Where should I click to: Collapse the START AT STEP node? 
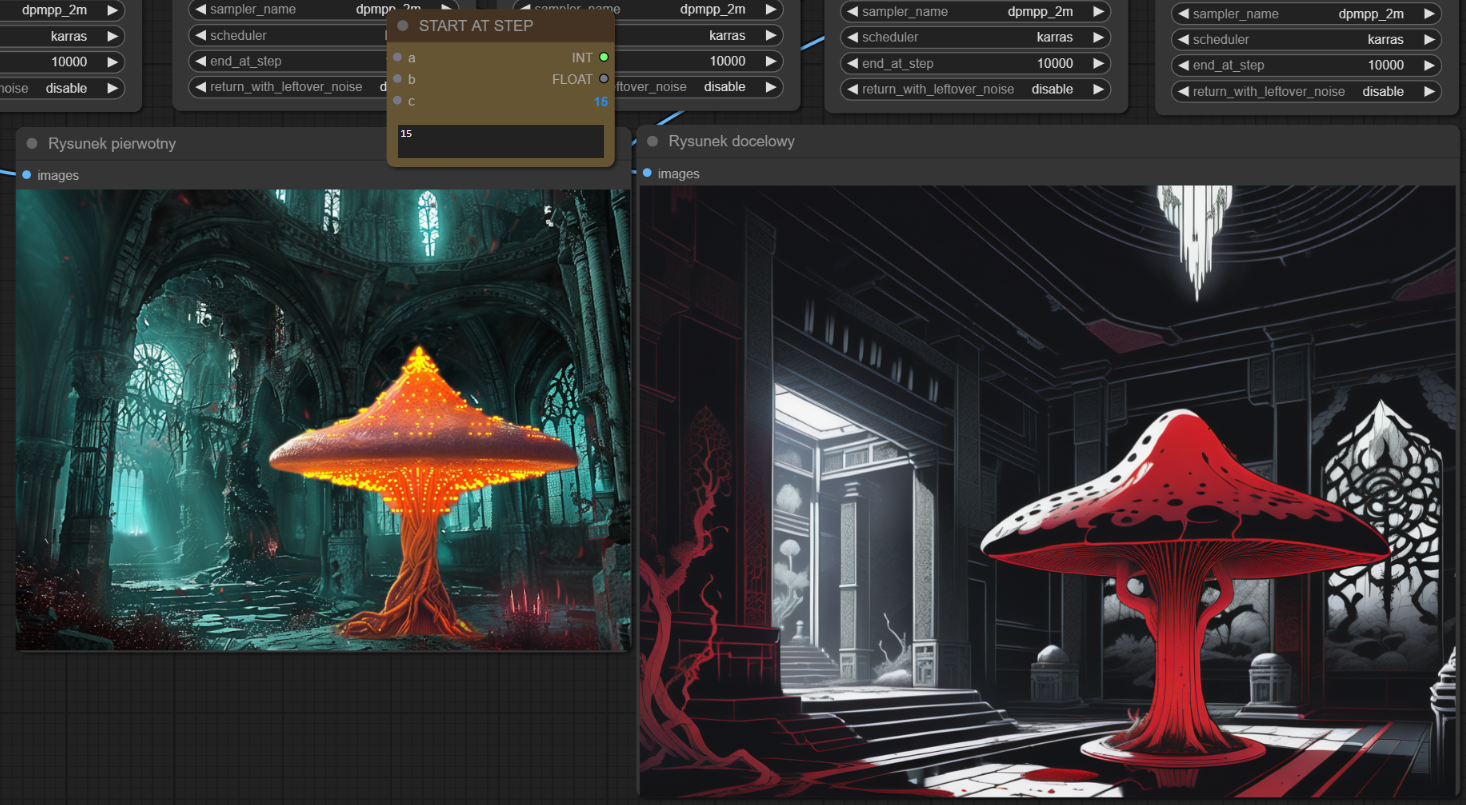tap(403, 26)
